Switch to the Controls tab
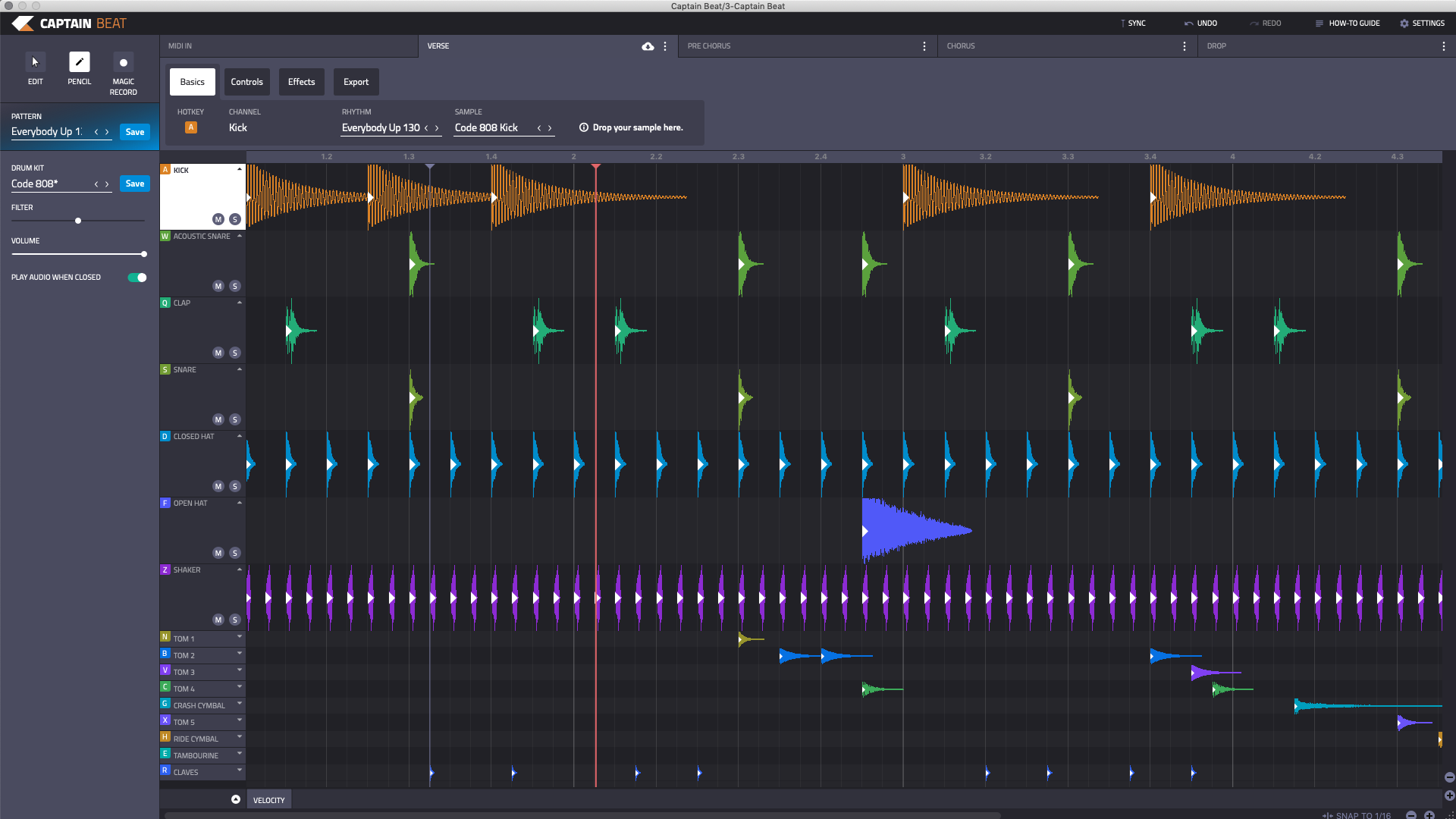This screenshot has width=1456, height=819. [x=246, y=81]
